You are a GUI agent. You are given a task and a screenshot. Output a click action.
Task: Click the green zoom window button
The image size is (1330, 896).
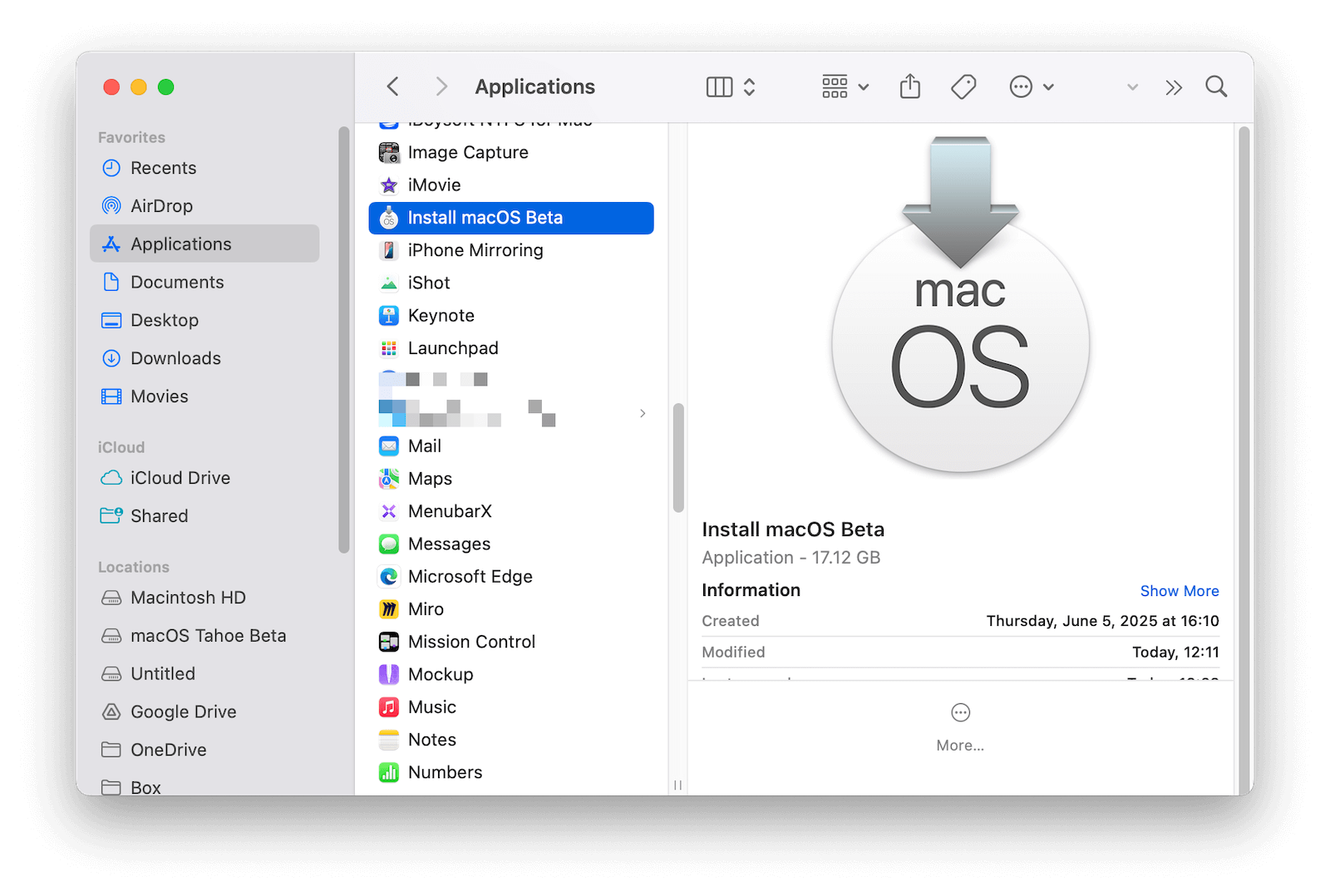tap(165, 86)
